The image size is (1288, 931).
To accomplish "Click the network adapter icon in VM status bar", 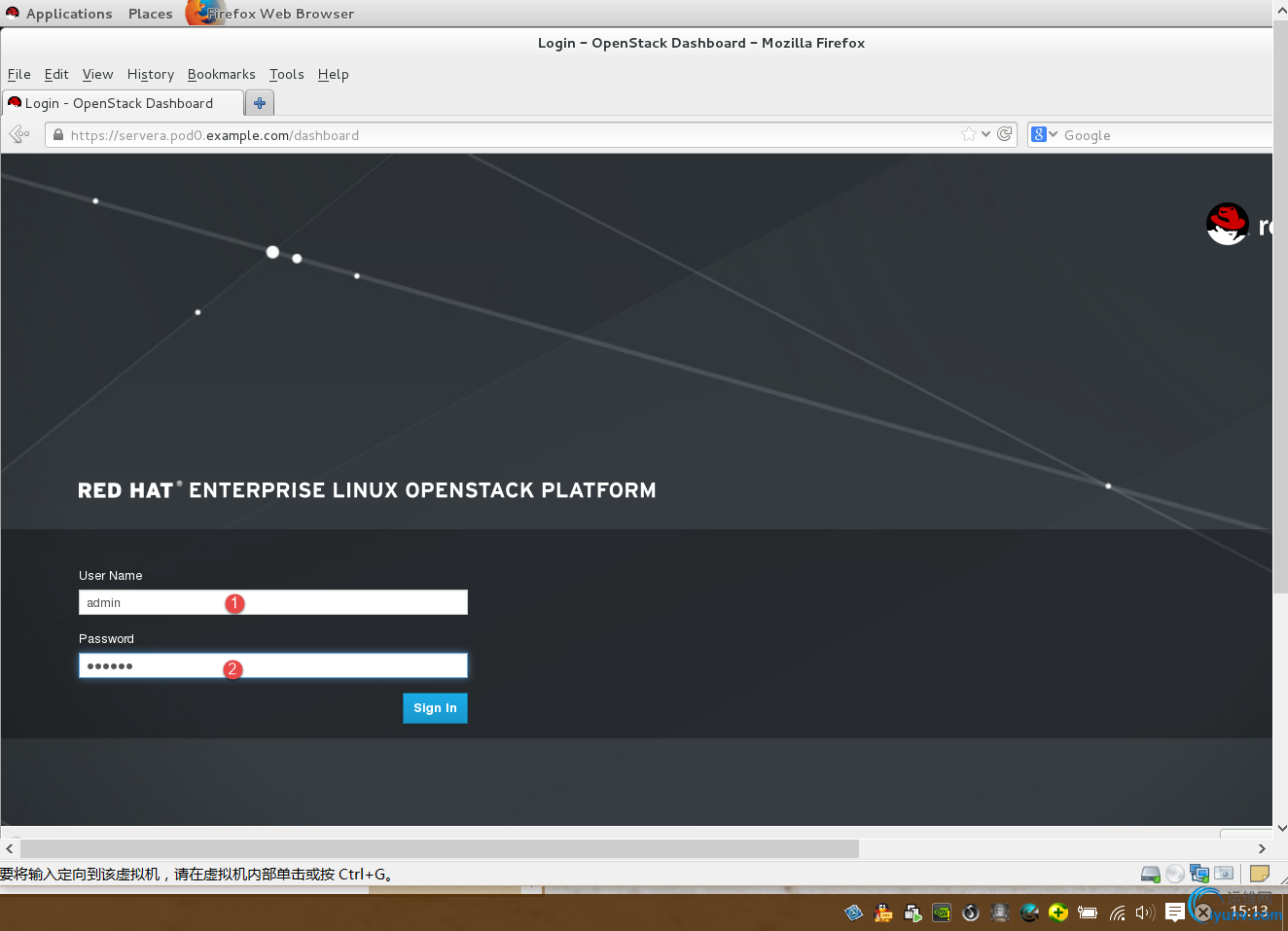I will [1199, 874].
